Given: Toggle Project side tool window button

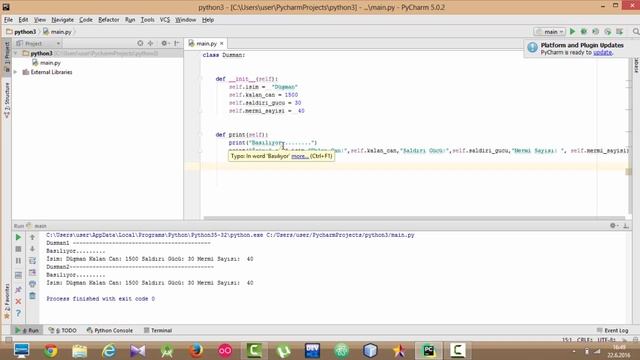Looking at the screenshot, I should pyautogui.click(x=7, y=56).
